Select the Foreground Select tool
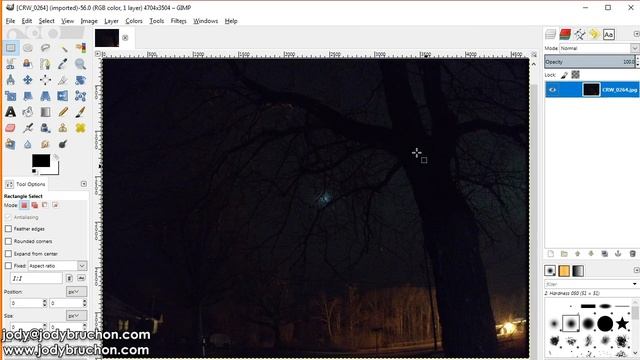 pos(28,64)
